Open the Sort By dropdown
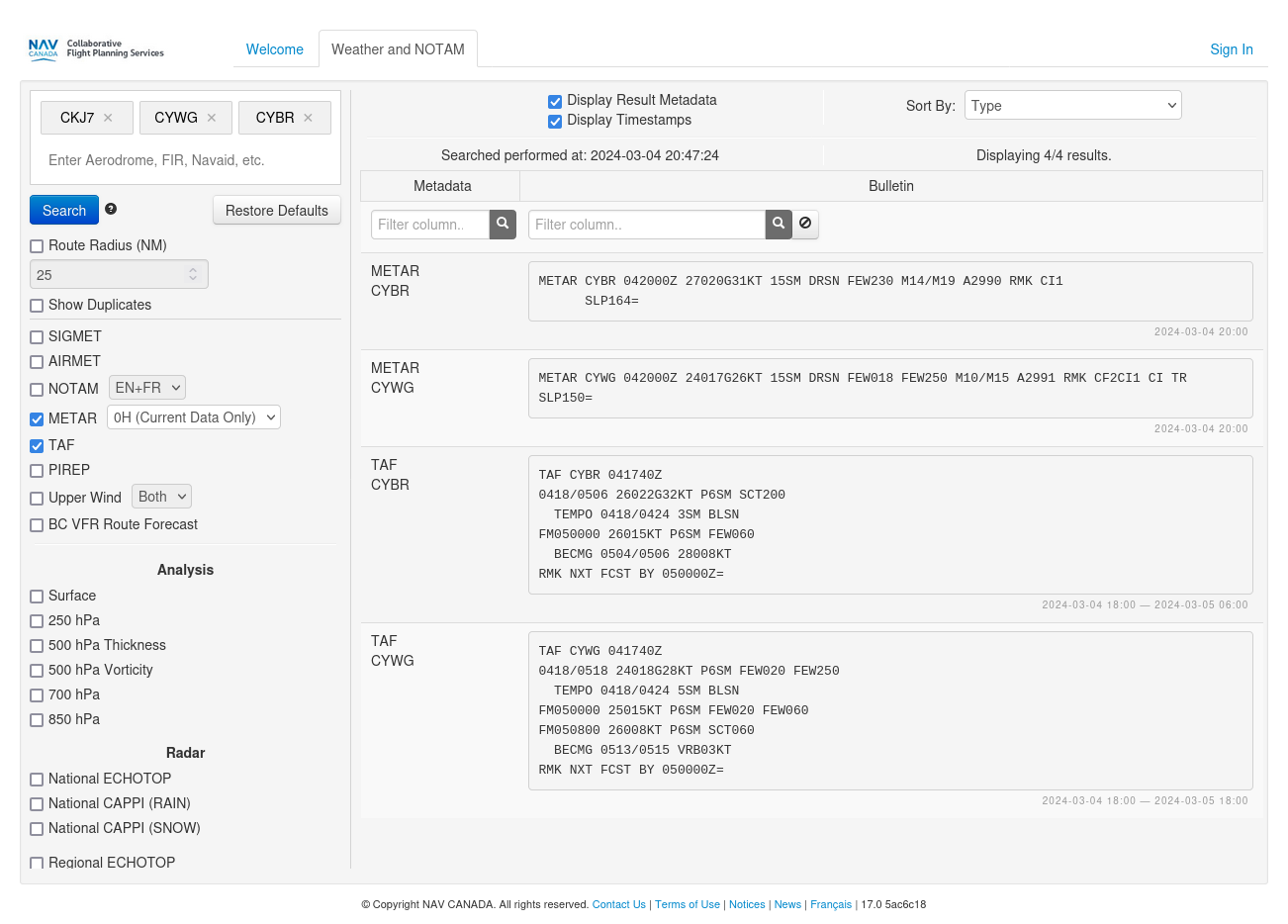Viewport: 1288px width, 924px height. click(x=1072, y=106)
